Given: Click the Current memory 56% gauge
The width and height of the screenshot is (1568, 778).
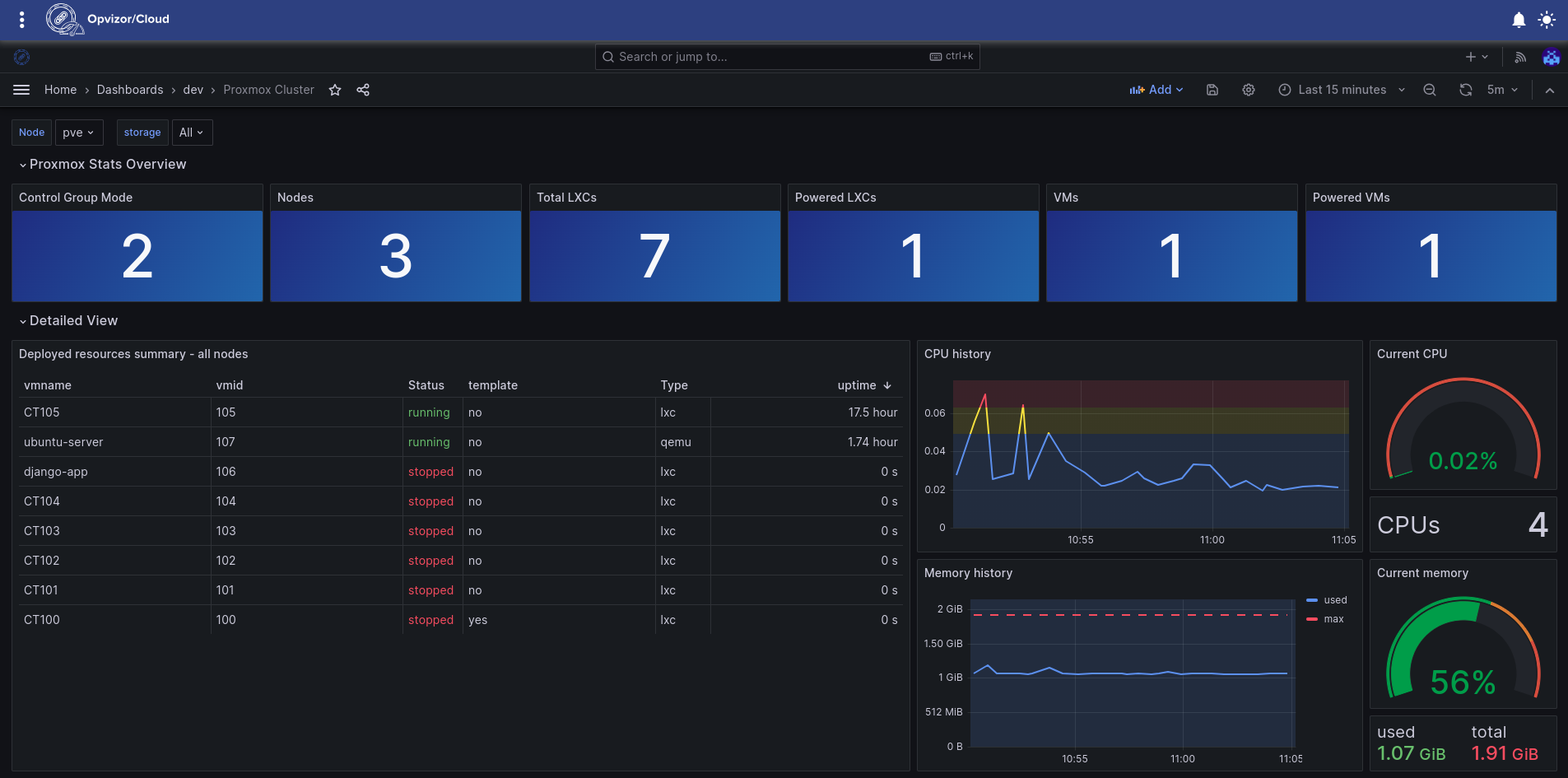Looking at the screenshot, I should (x=1463, y=649).
